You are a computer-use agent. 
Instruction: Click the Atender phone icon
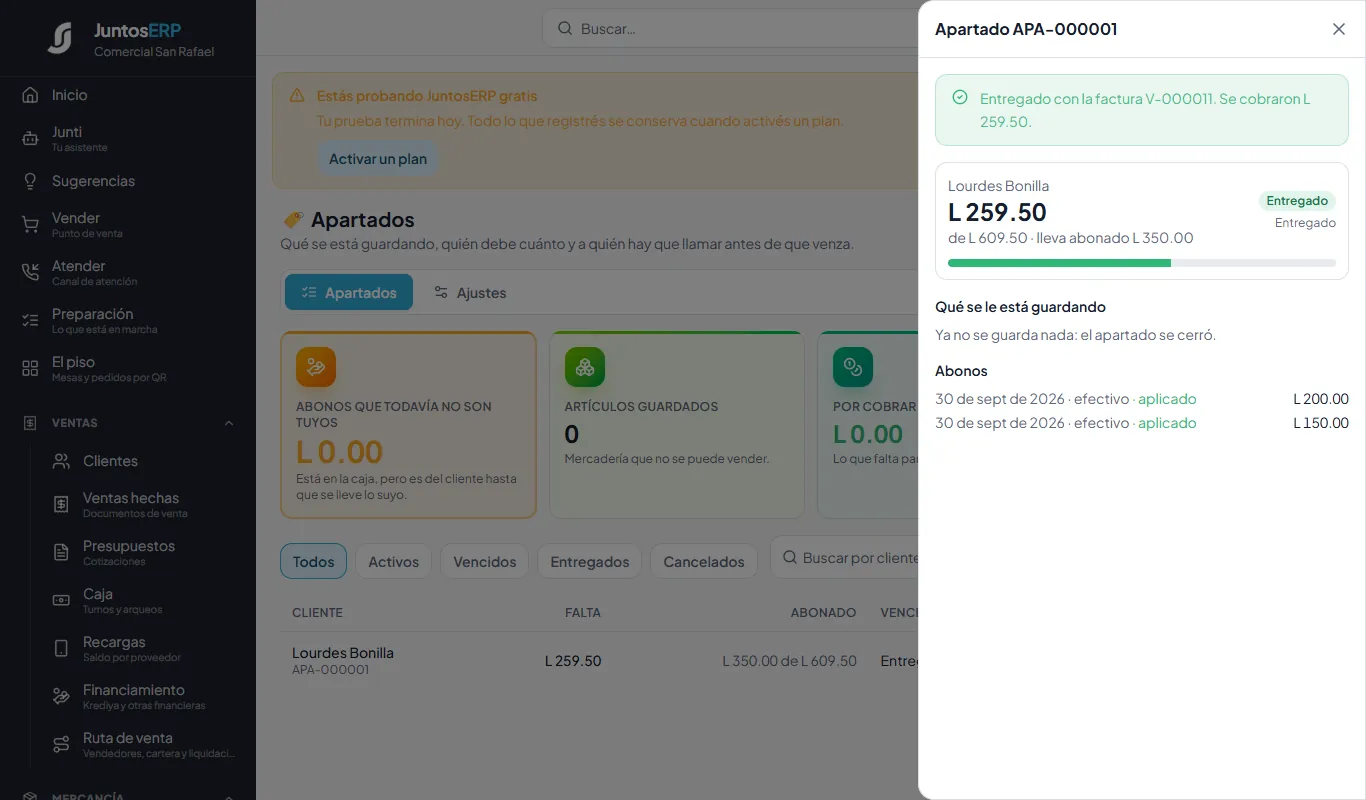click(30, 273)
